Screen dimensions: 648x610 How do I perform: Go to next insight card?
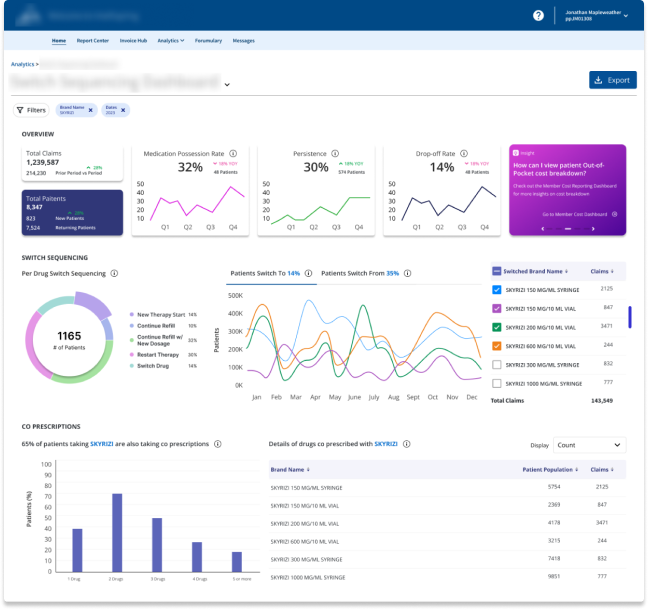(593, 229)
